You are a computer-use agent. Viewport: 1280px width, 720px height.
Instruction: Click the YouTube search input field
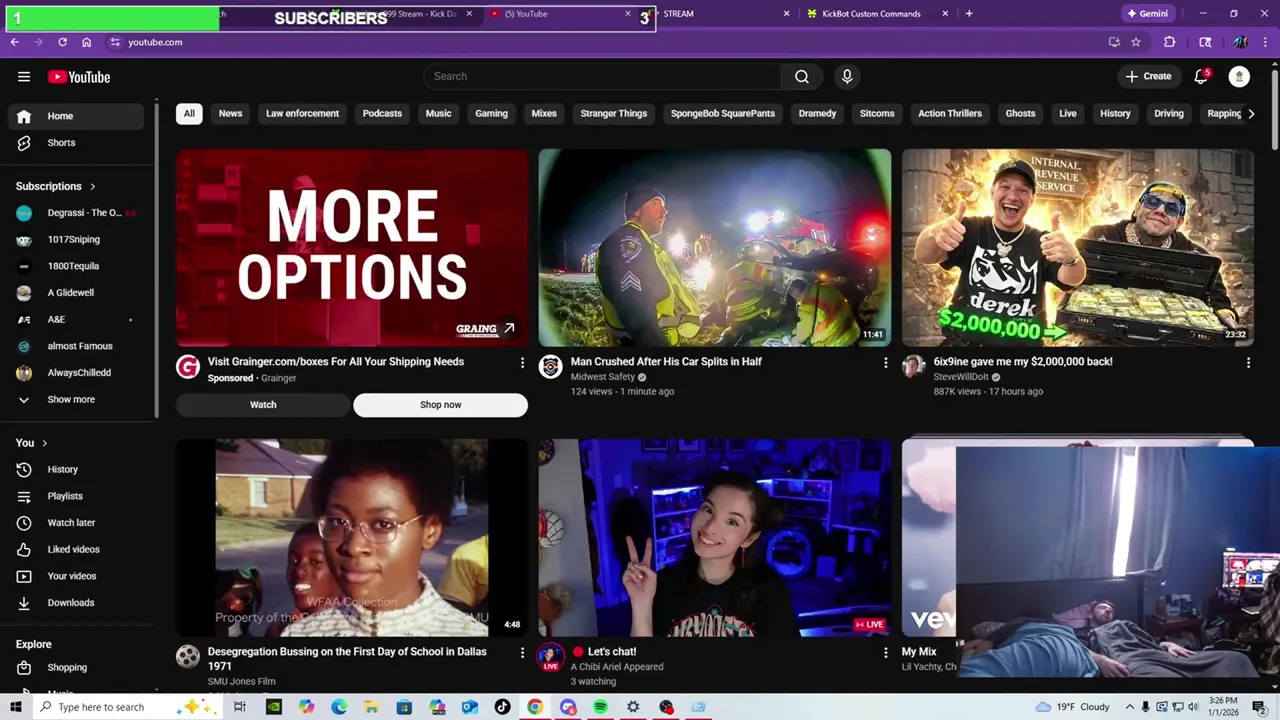click(x=602, y=76)
